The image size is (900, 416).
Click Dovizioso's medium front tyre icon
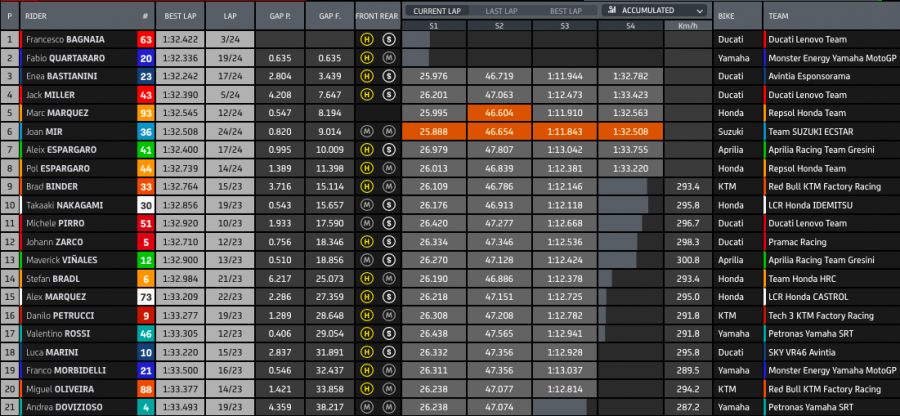(x=366, y=406)
